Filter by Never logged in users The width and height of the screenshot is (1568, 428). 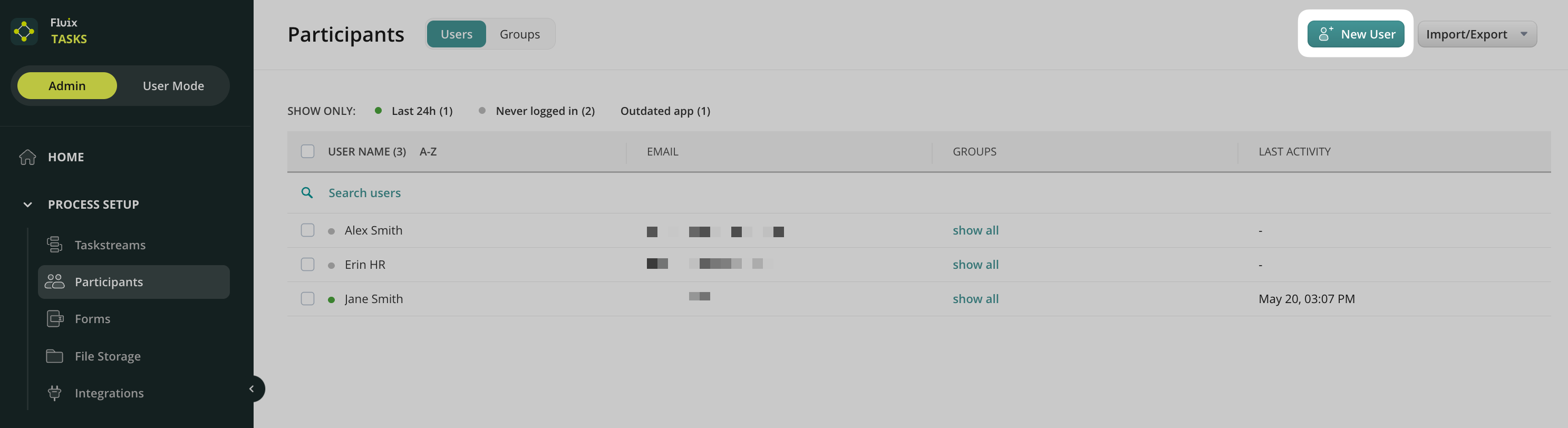(x=544, y=111)
